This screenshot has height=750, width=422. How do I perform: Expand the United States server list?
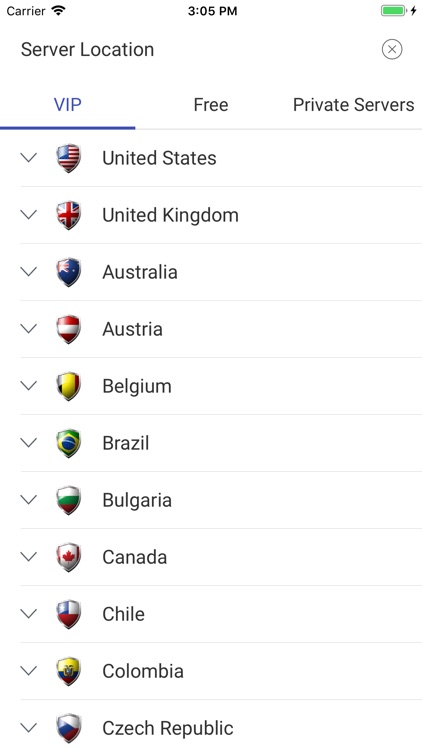point(29,157)
